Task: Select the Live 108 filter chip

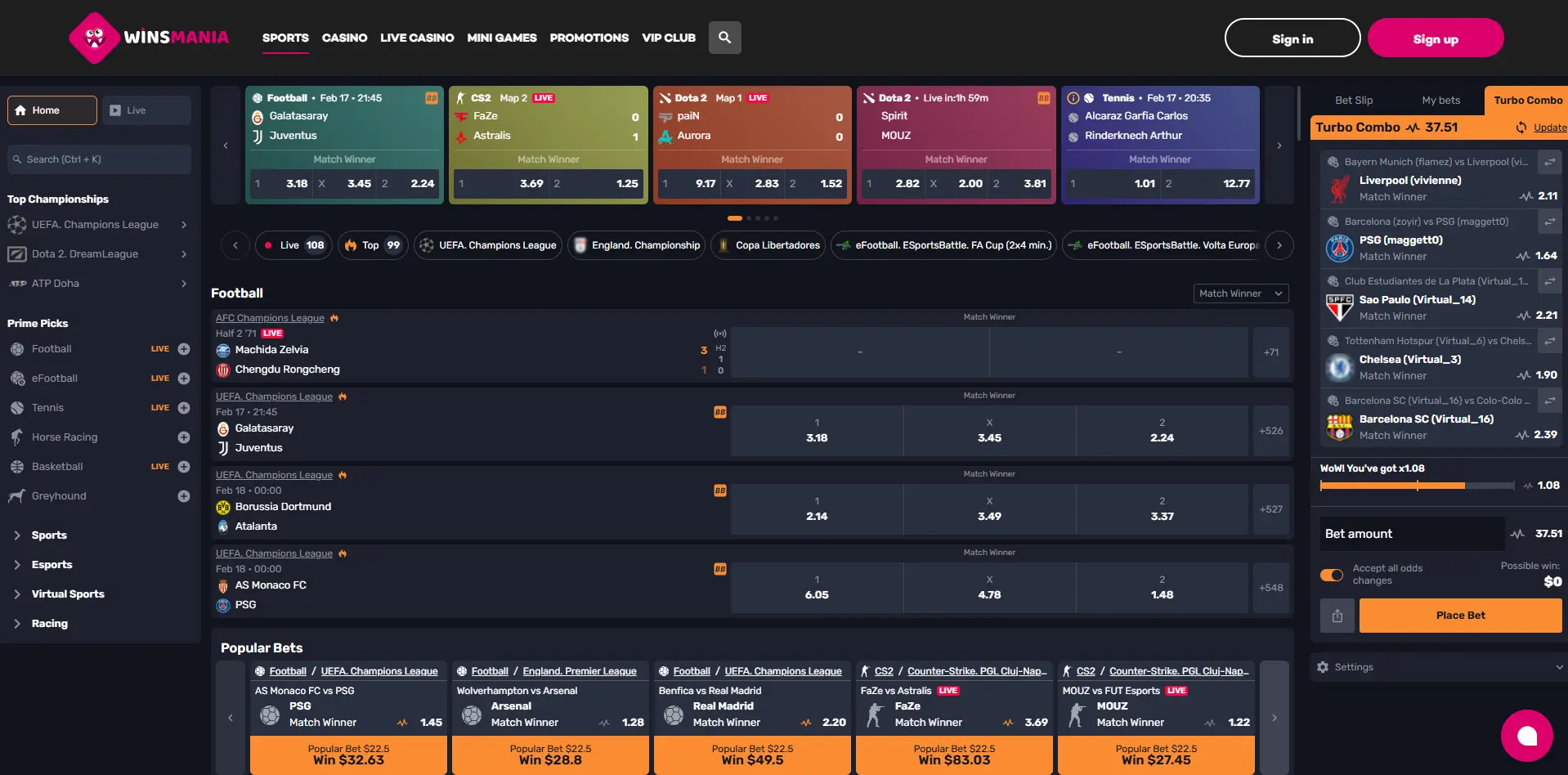Action: pos(293,245)
